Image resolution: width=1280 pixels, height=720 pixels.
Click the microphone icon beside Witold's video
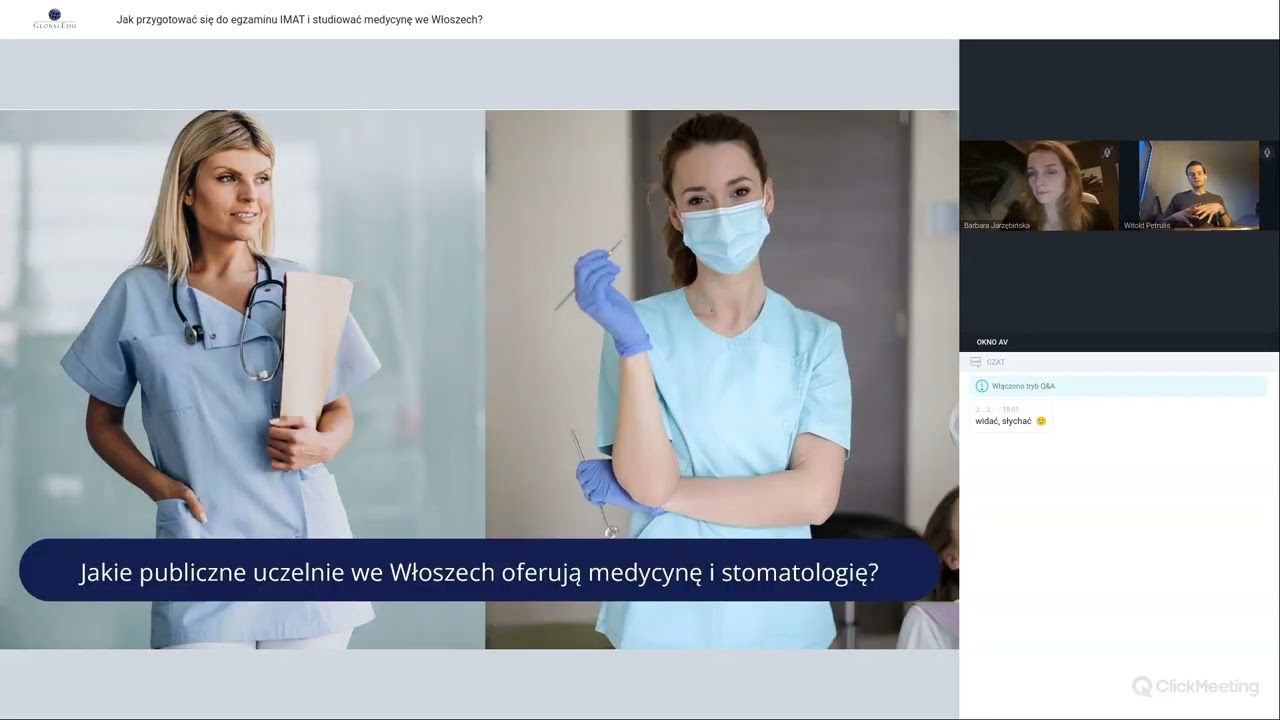click(1267, 153)
